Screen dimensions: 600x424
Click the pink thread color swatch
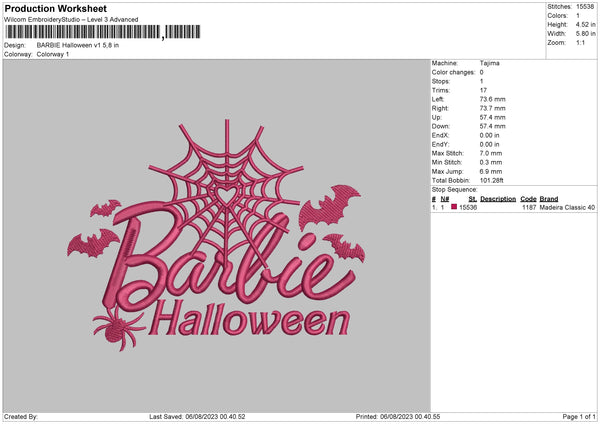tap(455, 207)
